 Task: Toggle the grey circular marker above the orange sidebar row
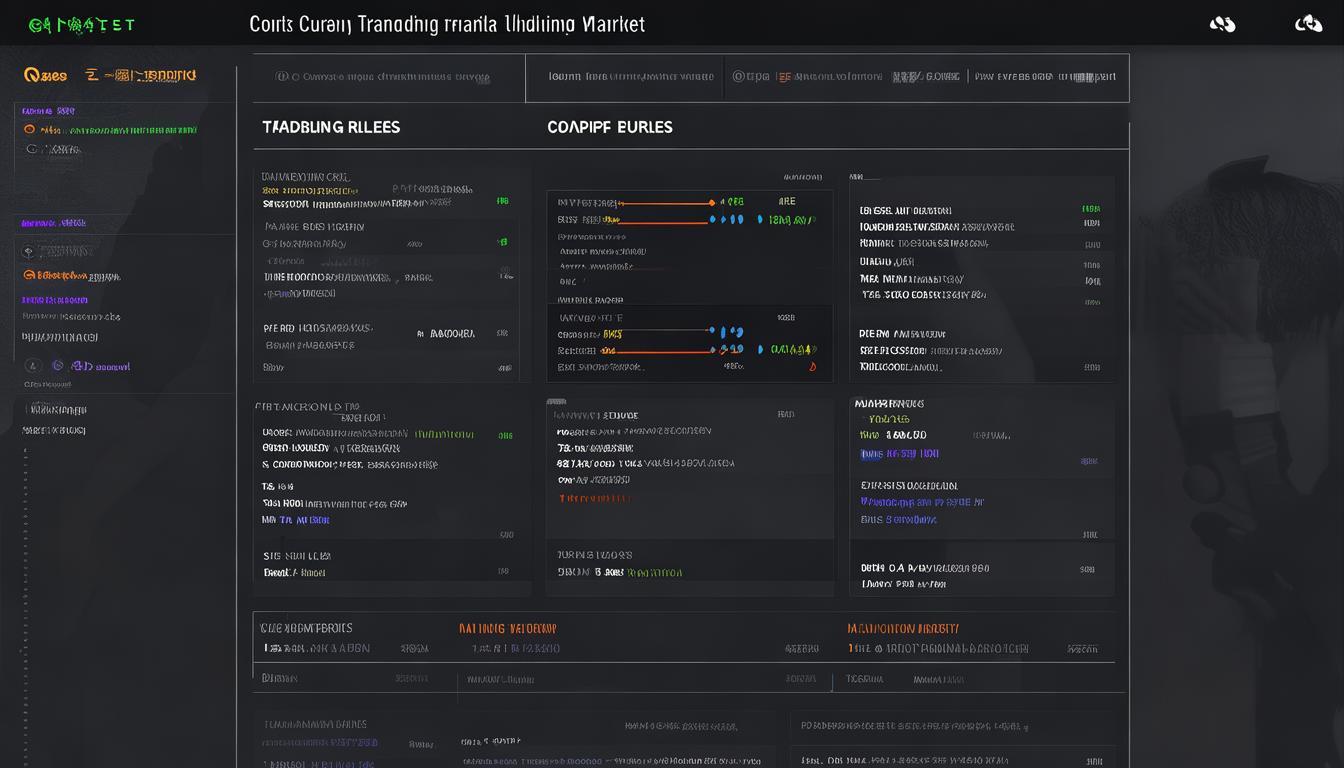[x=28, y=252]
